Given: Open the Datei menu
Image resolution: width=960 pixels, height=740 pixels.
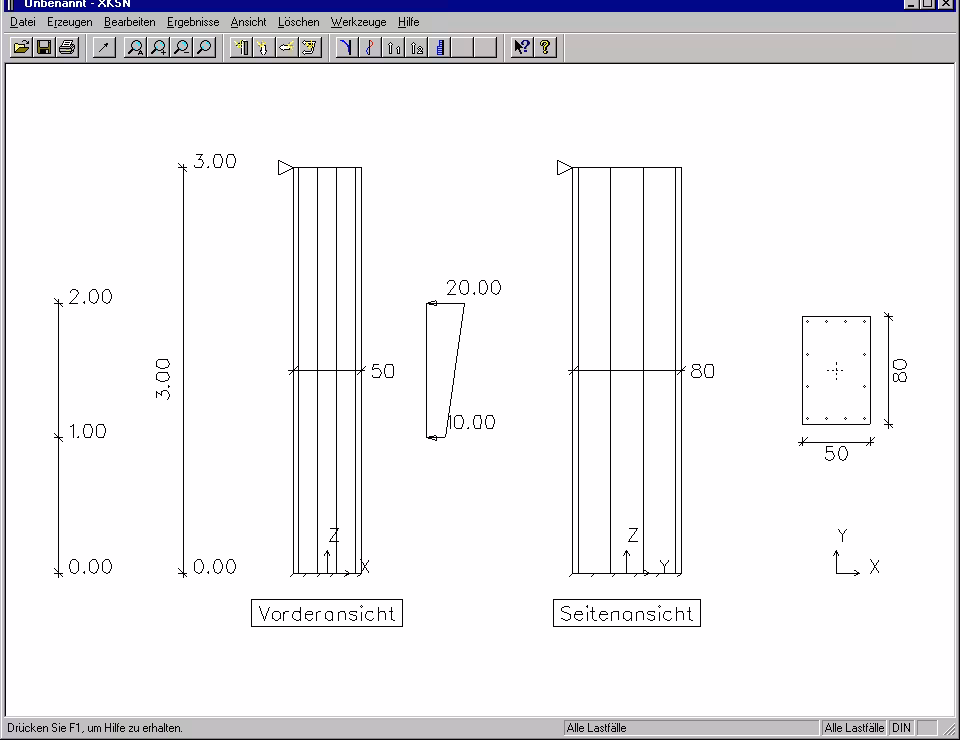Looking at the screenshot, I should point(22,22).
